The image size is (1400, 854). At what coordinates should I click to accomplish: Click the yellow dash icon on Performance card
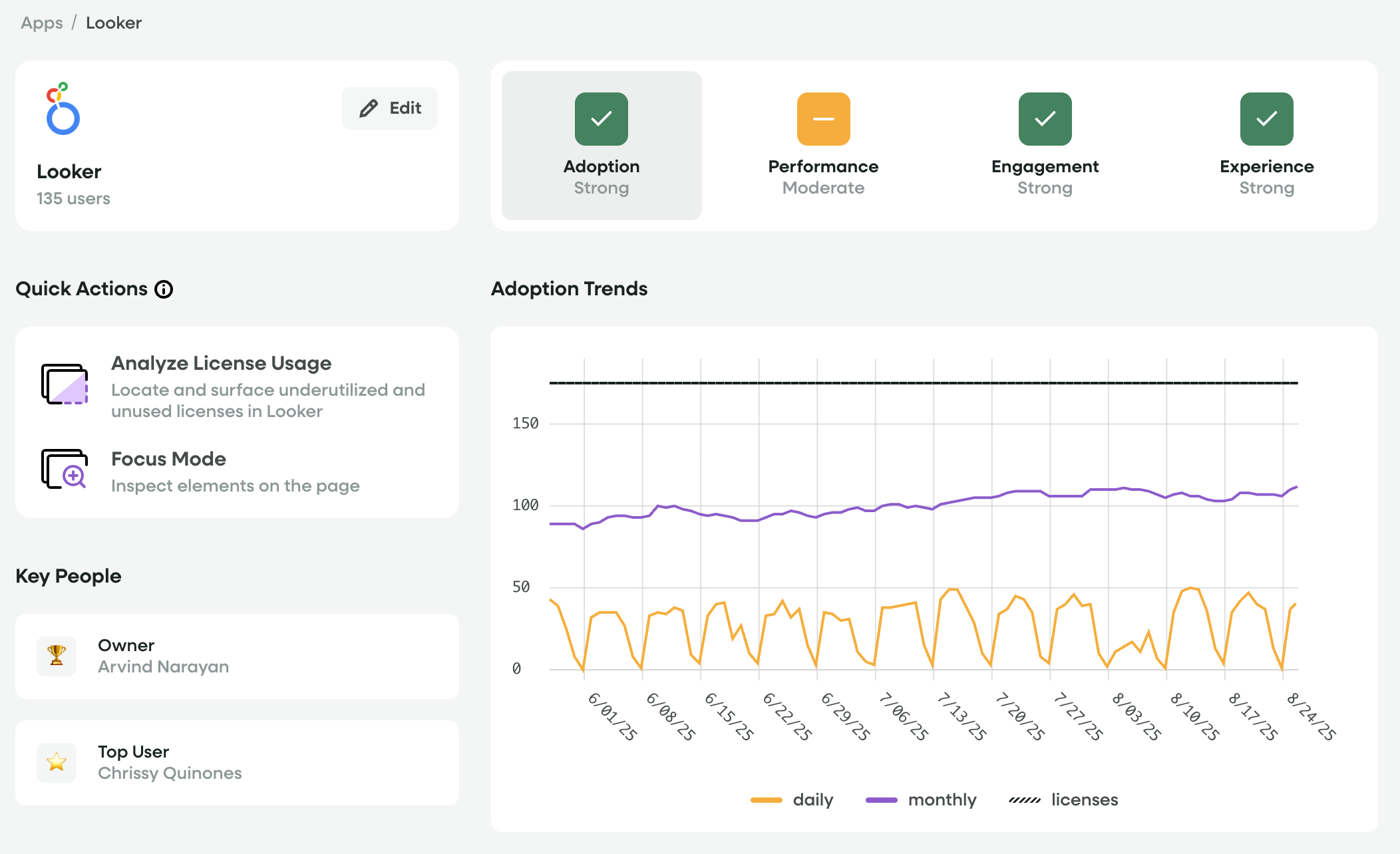[x=823, y=118]
